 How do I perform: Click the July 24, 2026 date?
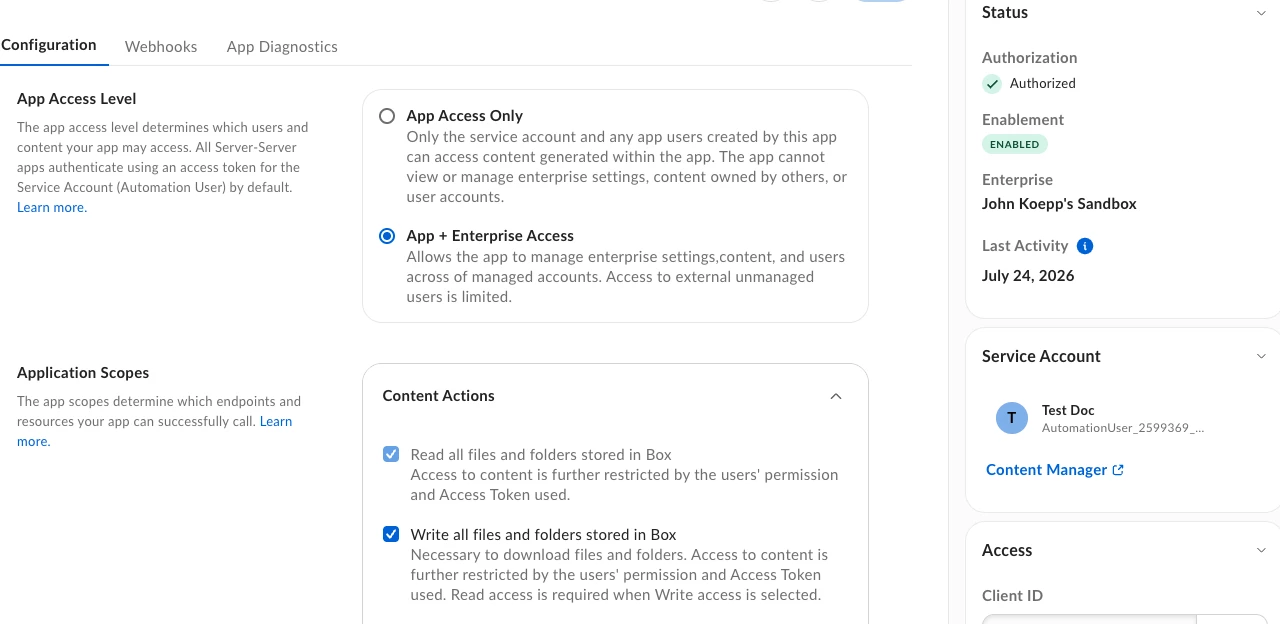pos(1028,276)
